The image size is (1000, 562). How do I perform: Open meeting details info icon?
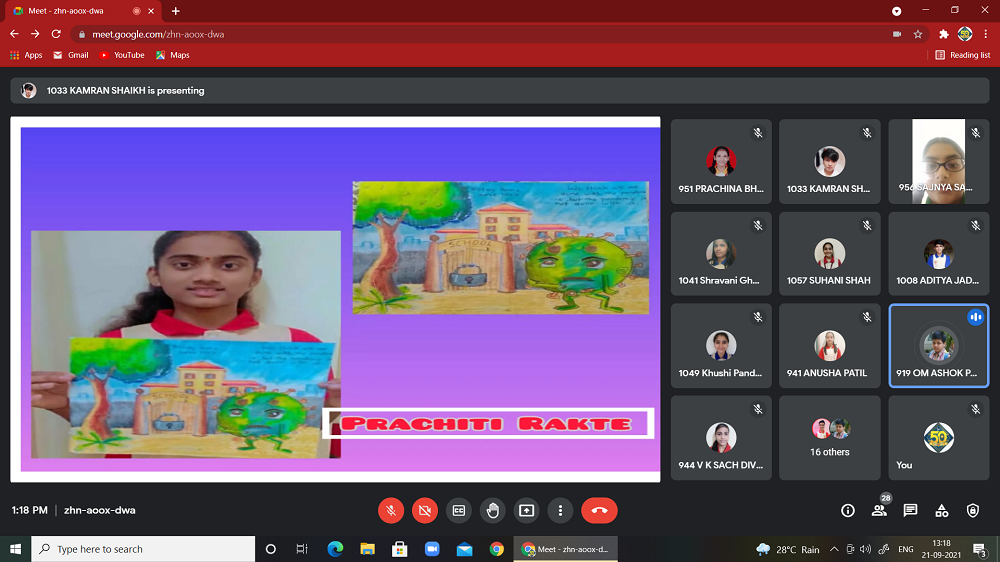(x=848, y=510)
